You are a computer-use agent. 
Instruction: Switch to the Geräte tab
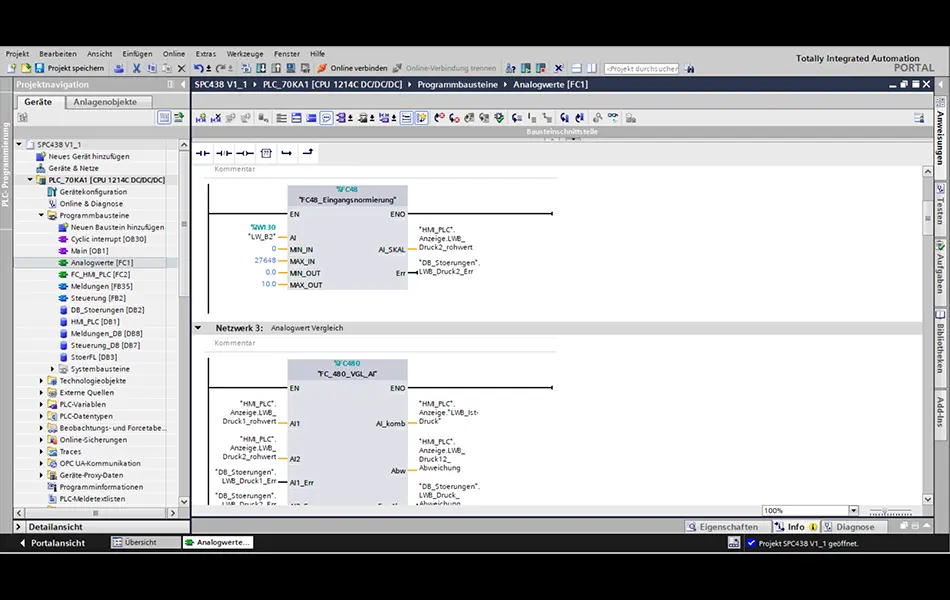click(x=38, y=102)
